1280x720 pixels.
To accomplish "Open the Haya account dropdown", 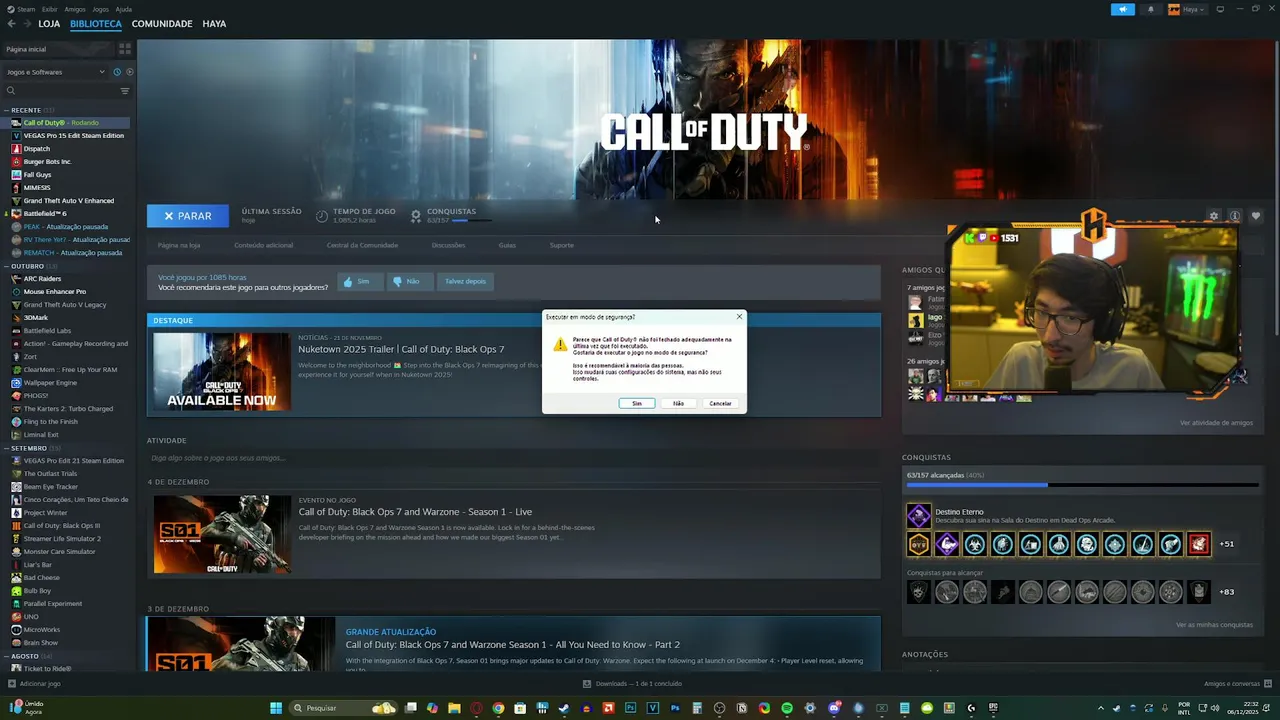I will click(1187, 9).
